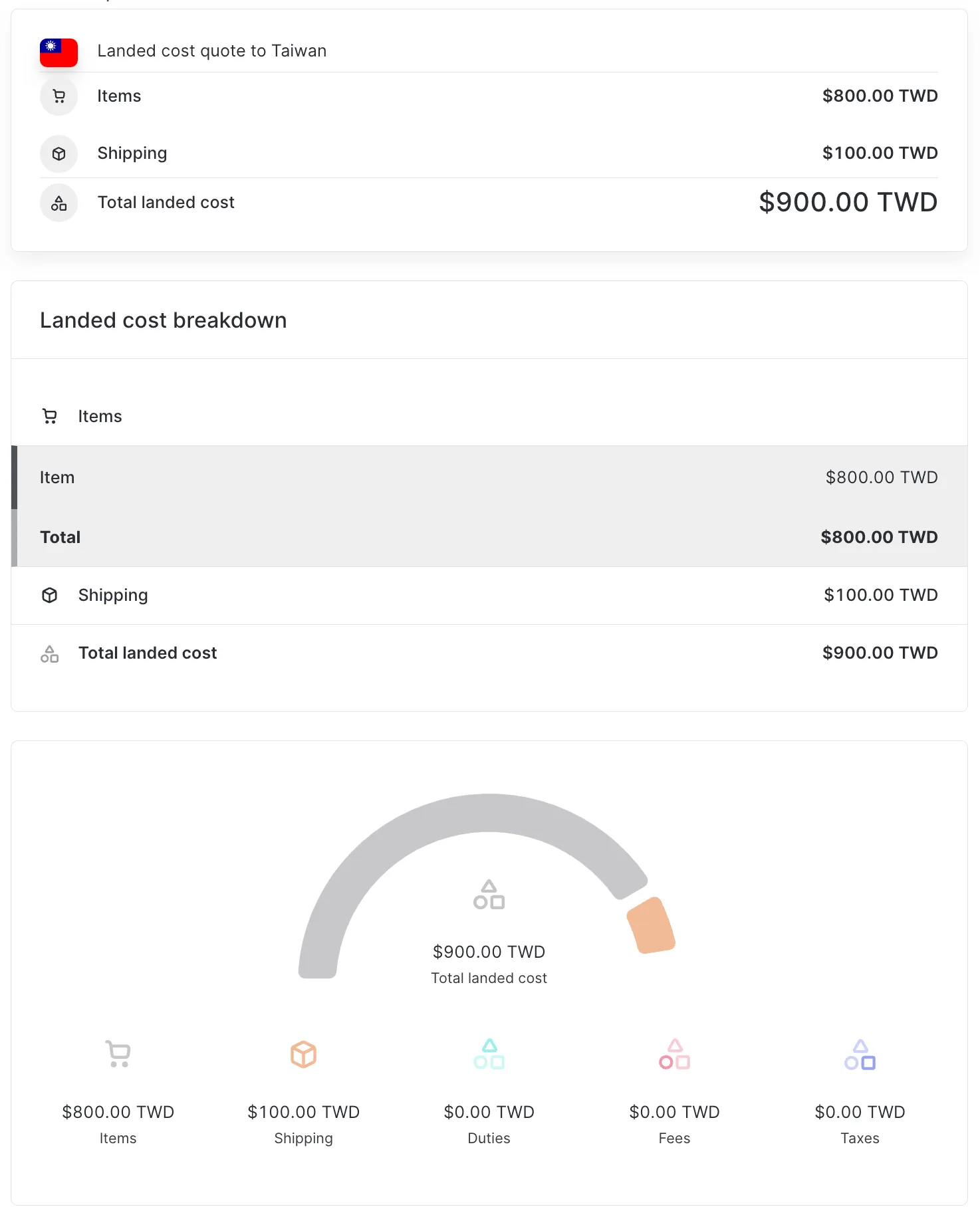Click the cart icon in breakdown Items header
This screenshot has height=1215, width=980.
pos(50,416)
